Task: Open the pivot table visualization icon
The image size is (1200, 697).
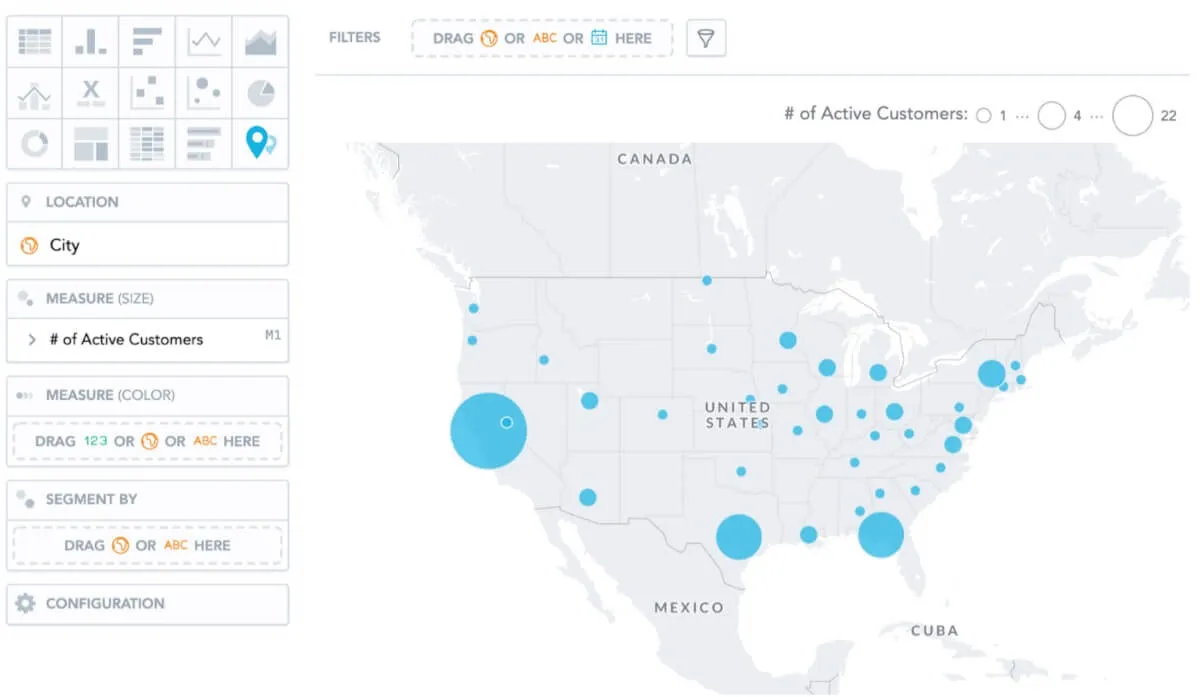Action: [x=147, y=143]
